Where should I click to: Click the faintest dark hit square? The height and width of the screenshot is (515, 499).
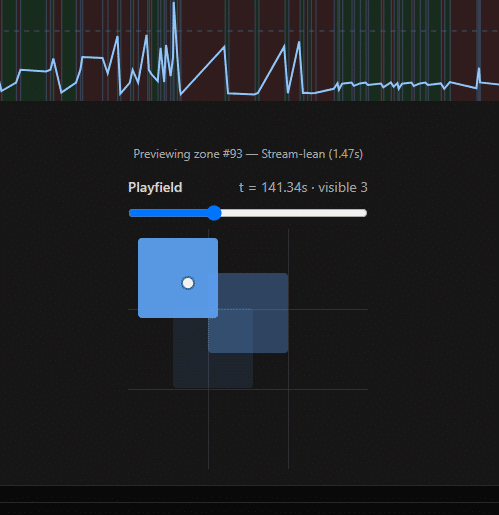coord(213,348)
